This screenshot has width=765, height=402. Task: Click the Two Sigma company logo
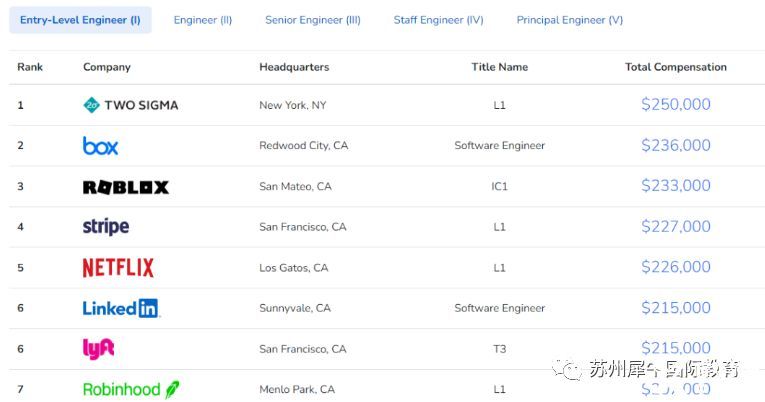click(x=131, y=105)
